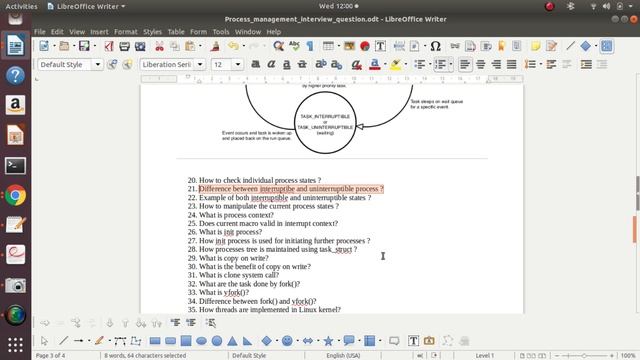Viewport: 640px width, 360px height.
Task: Click the Export as PDF icon
Action: click(109, 46)
